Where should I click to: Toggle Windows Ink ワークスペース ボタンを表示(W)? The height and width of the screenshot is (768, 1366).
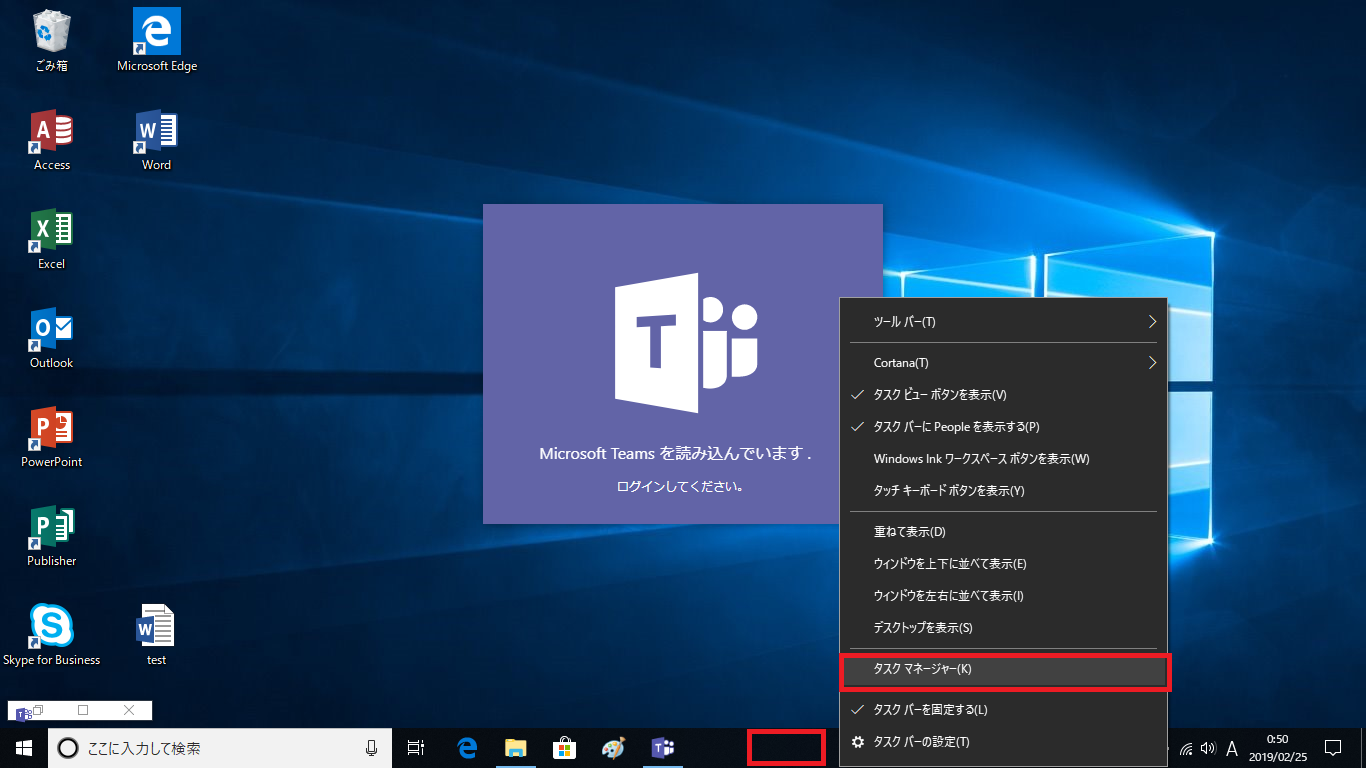(x=1003, y=459)
